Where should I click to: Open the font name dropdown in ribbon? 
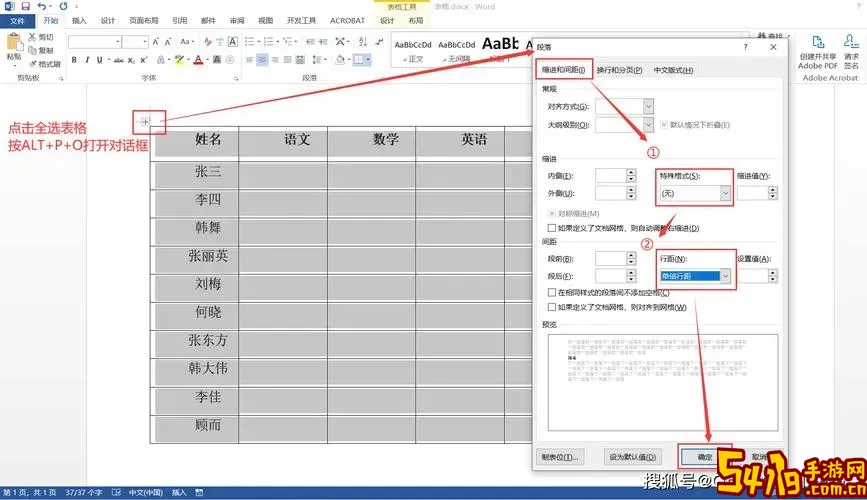coord(118,41)
